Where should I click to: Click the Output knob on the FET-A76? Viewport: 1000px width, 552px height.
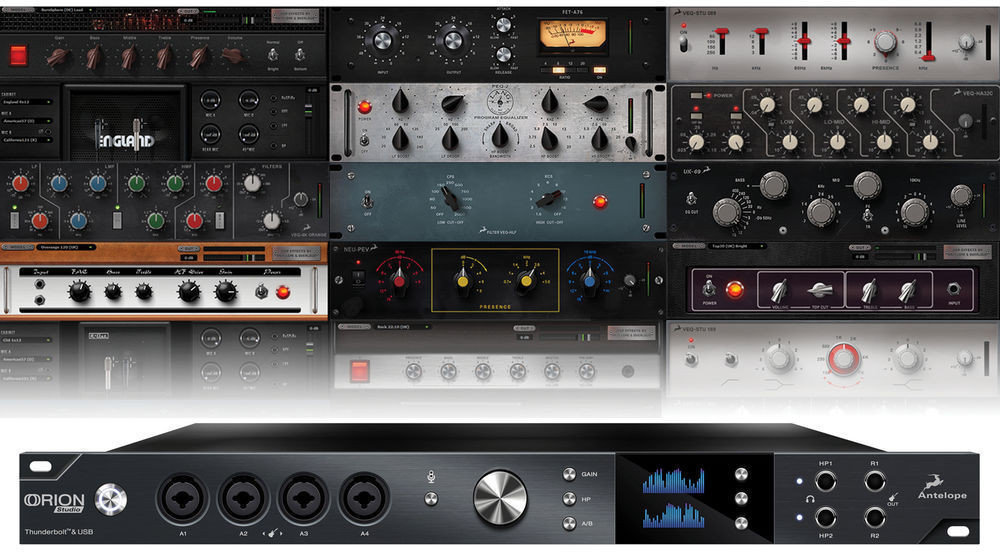(453, 41)
